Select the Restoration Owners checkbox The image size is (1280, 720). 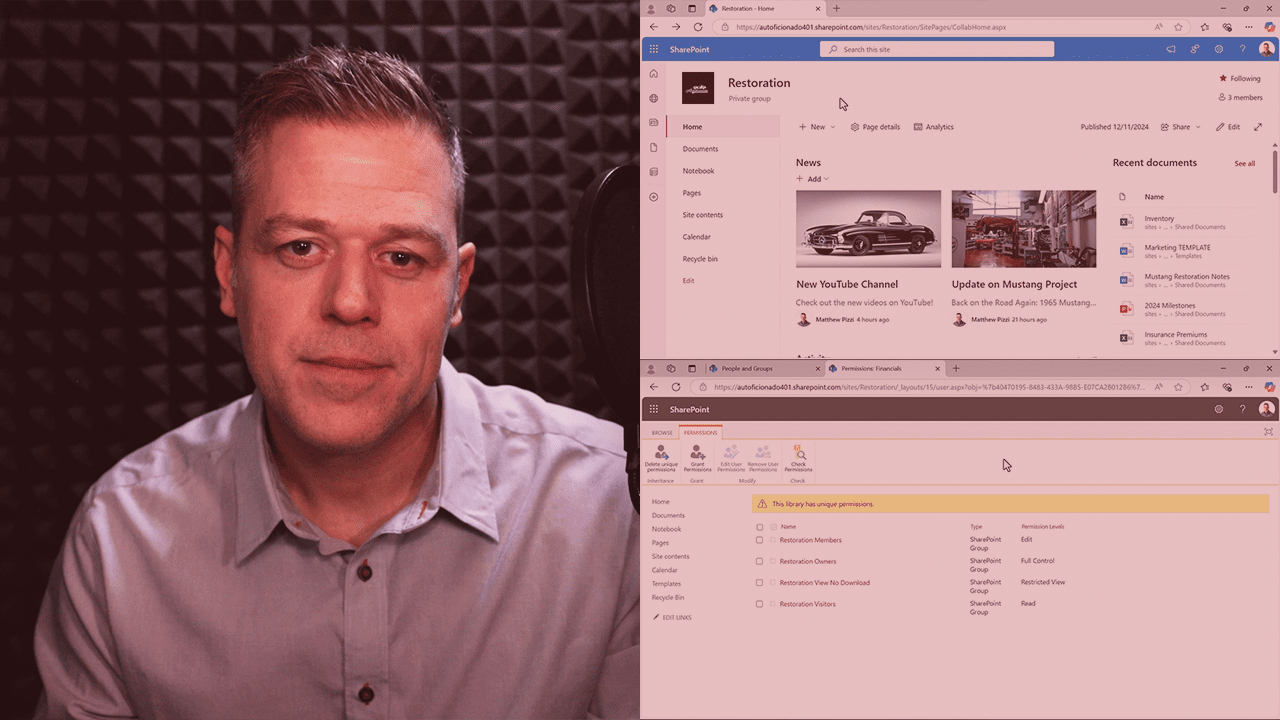pos(759,561)
